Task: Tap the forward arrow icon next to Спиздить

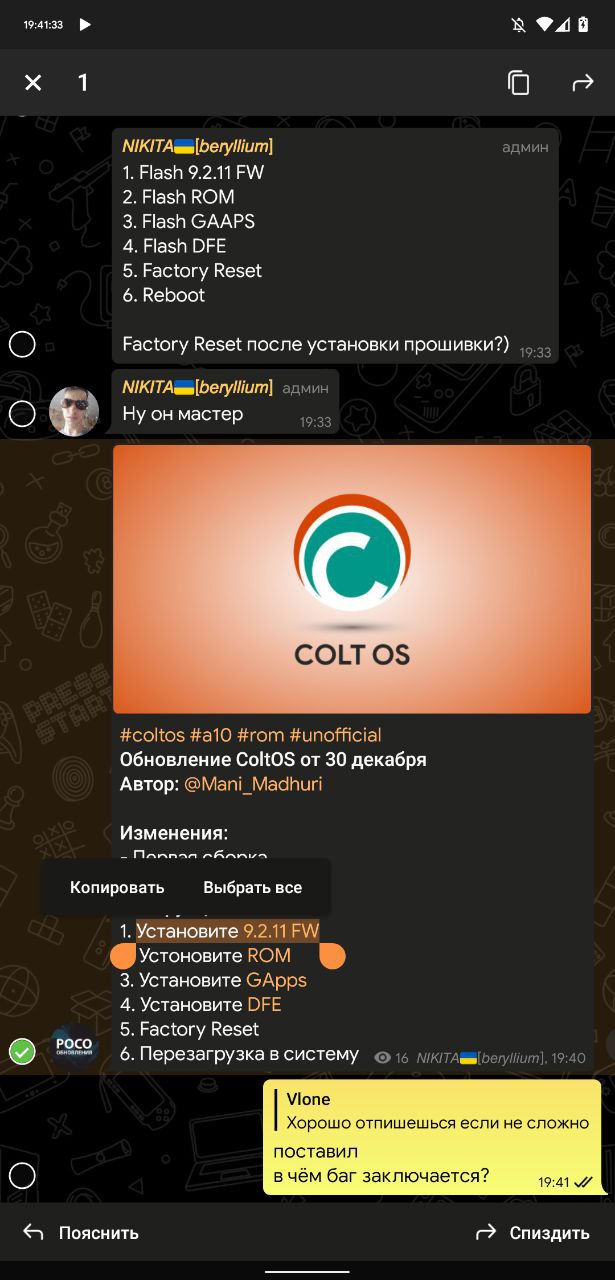Action: pyautogui.click(x=486, y=1232)
